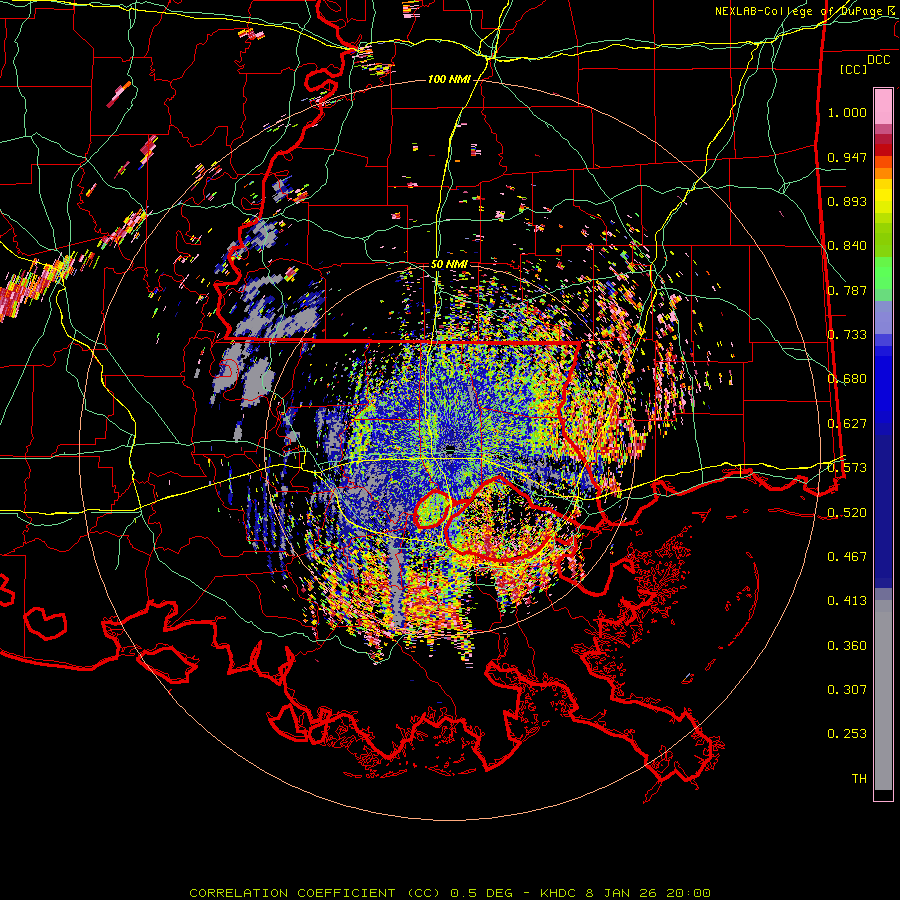
Task: Click the Correlation Coefficient KHDC caption at the bottom
Action: click(450, 893)
